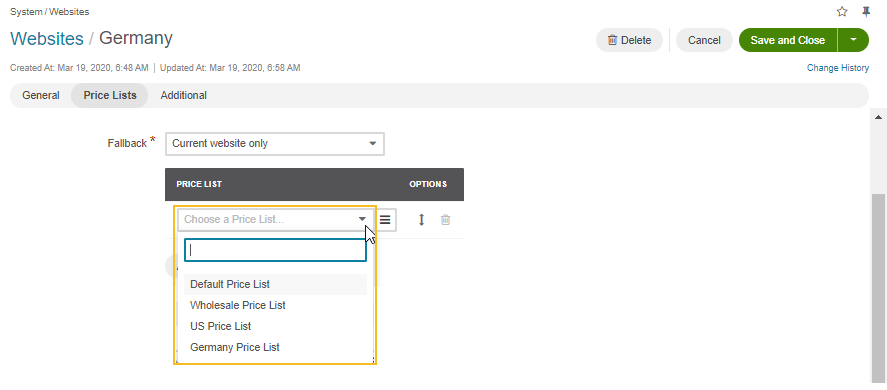The height and width of the screenshot is (390, 887).
Task: Delete the Germany website
Action: click(x=629, y=40)
